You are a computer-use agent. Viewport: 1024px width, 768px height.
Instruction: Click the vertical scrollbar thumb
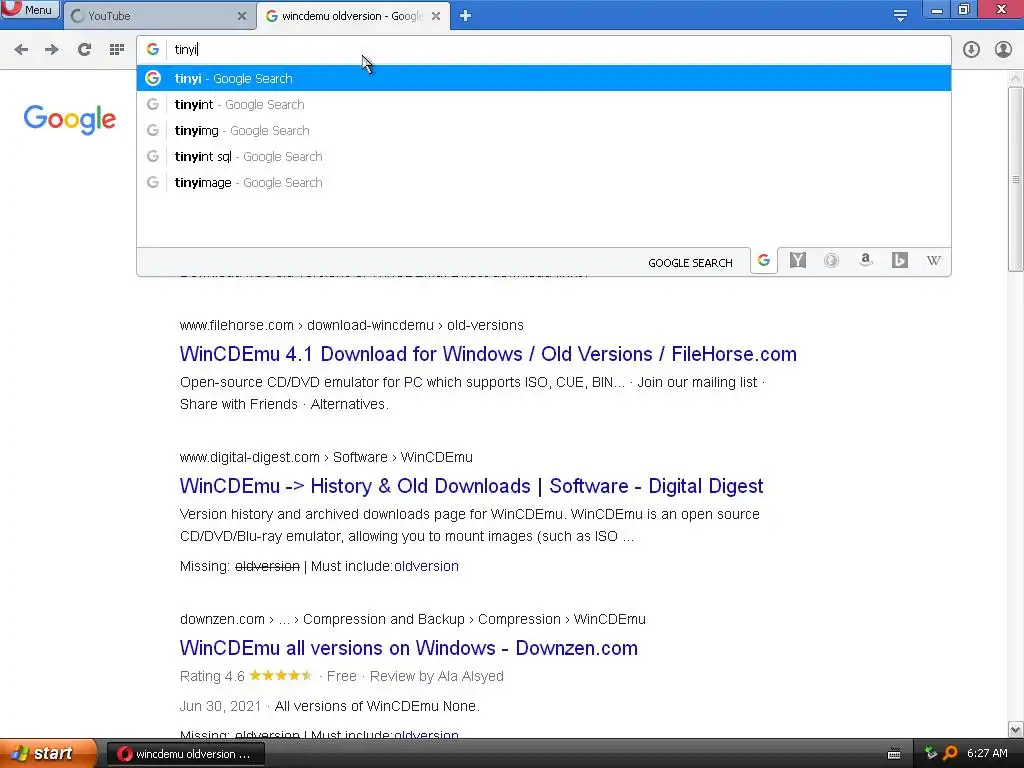point(1016,179)
